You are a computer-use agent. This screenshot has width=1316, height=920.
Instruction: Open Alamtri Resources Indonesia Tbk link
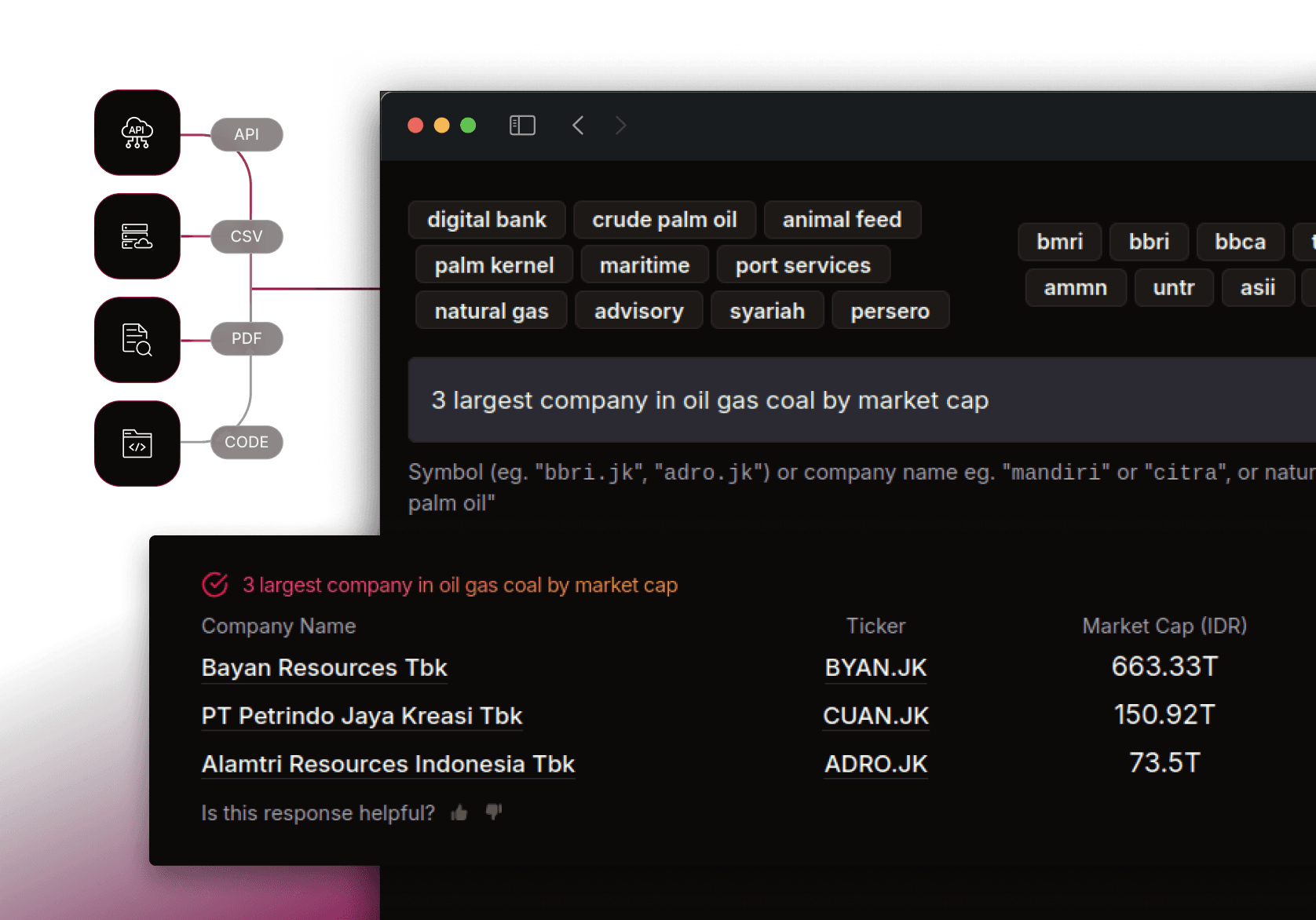[388, 764]
